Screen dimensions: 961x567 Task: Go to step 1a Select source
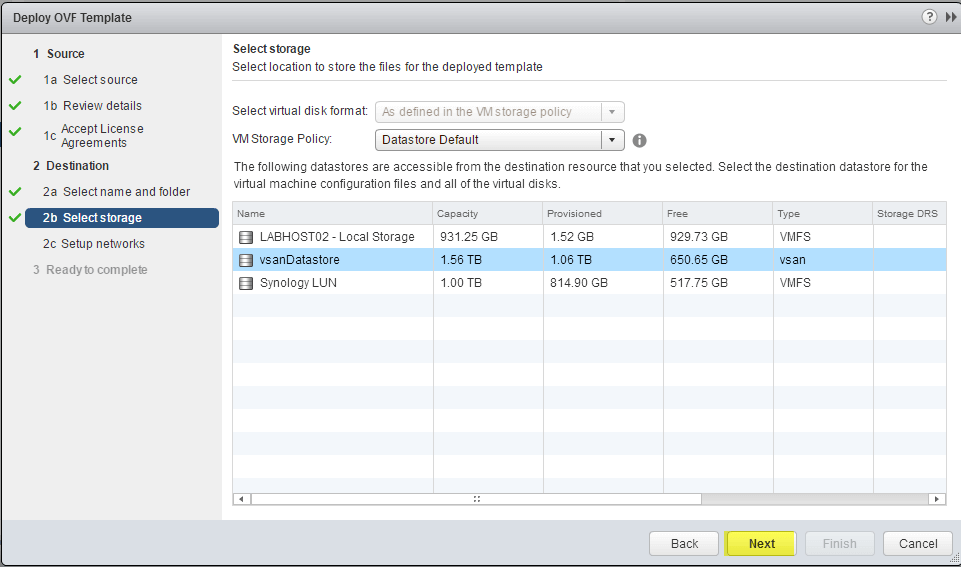[x=91, y=80]
